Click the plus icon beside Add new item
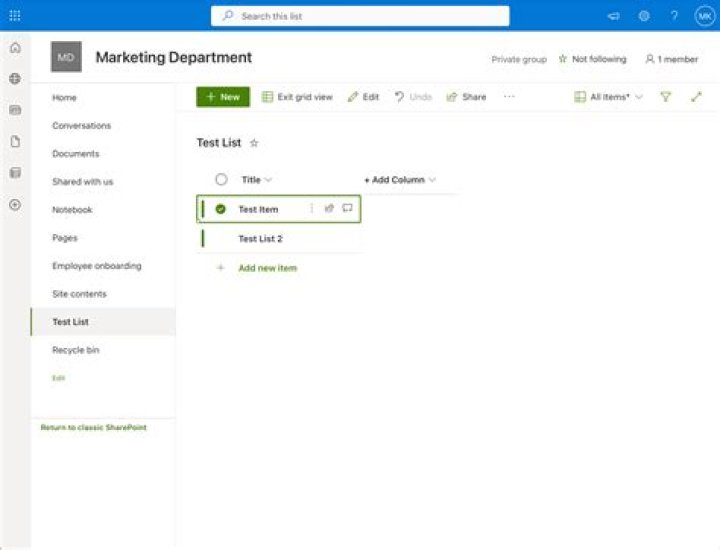Image resolution: width=720 pixels, height=550 pixels. 220,268
